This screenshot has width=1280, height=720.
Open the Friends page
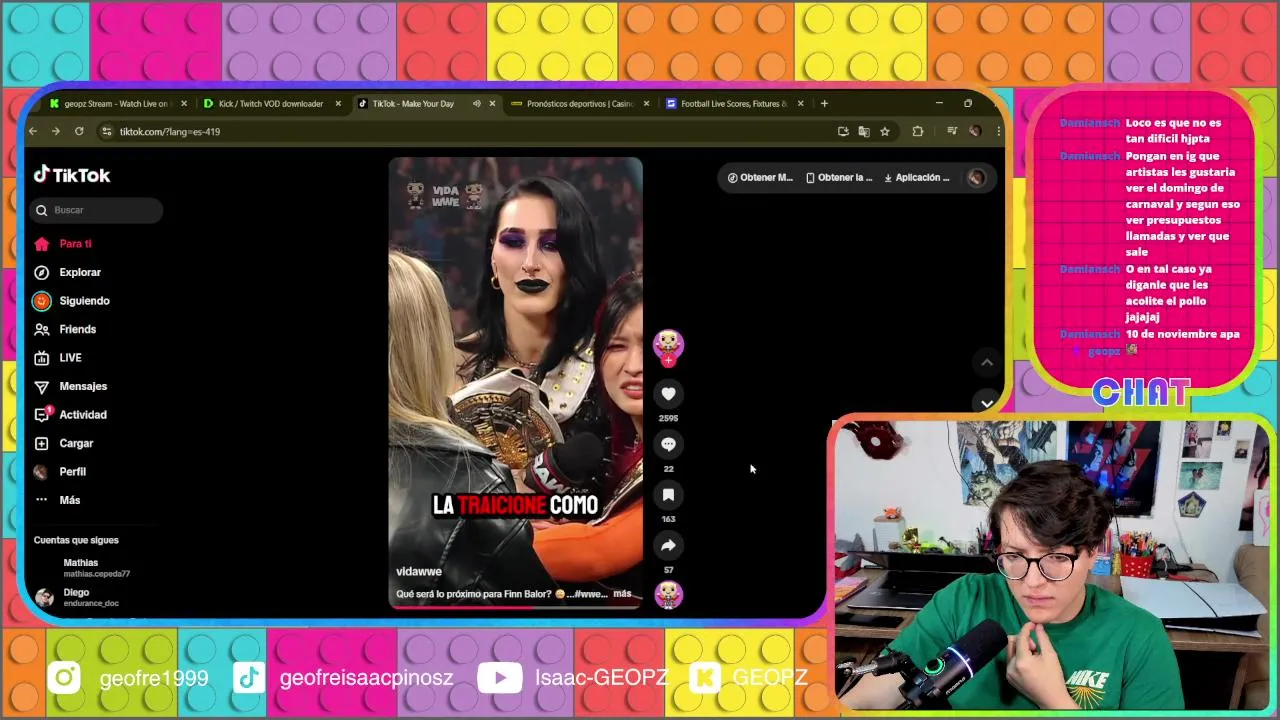pyautogui.click(x=77, y=329)
